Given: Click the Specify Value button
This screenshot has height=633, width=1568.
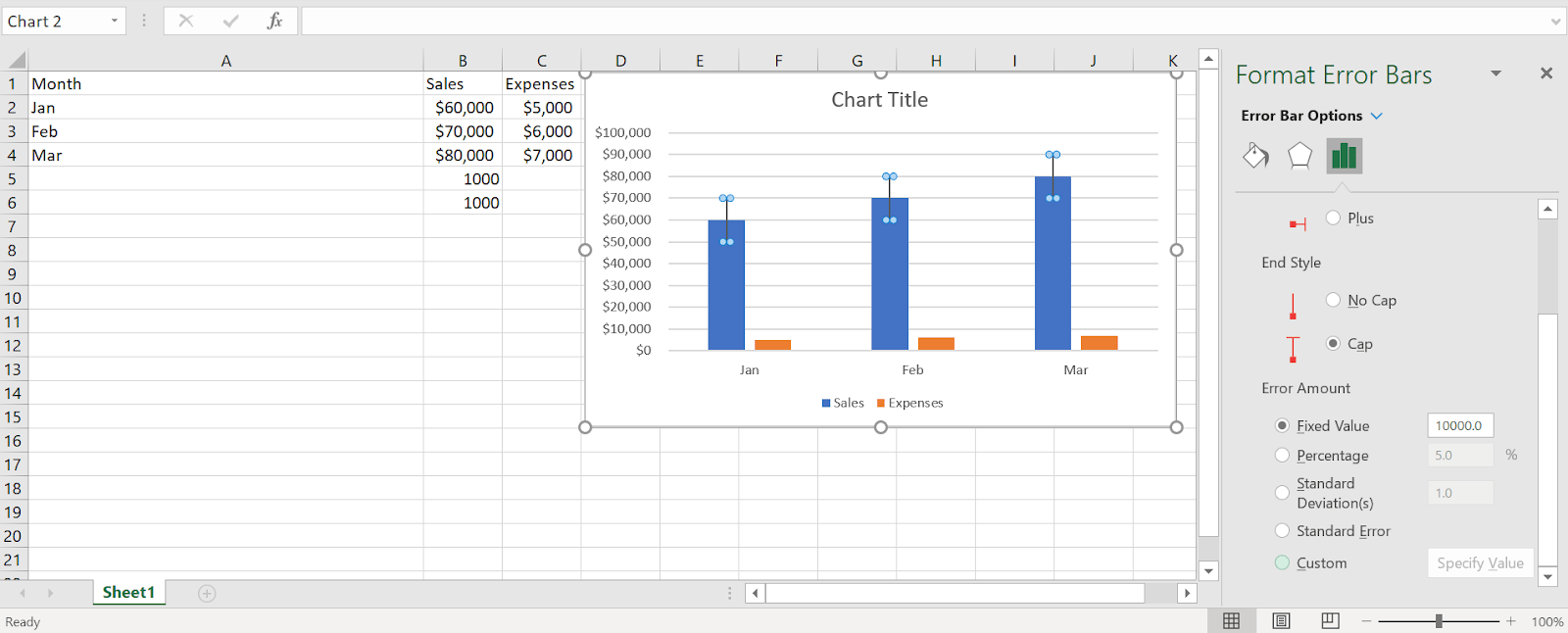Looking at the screenshot, I should click(1480, 562).
